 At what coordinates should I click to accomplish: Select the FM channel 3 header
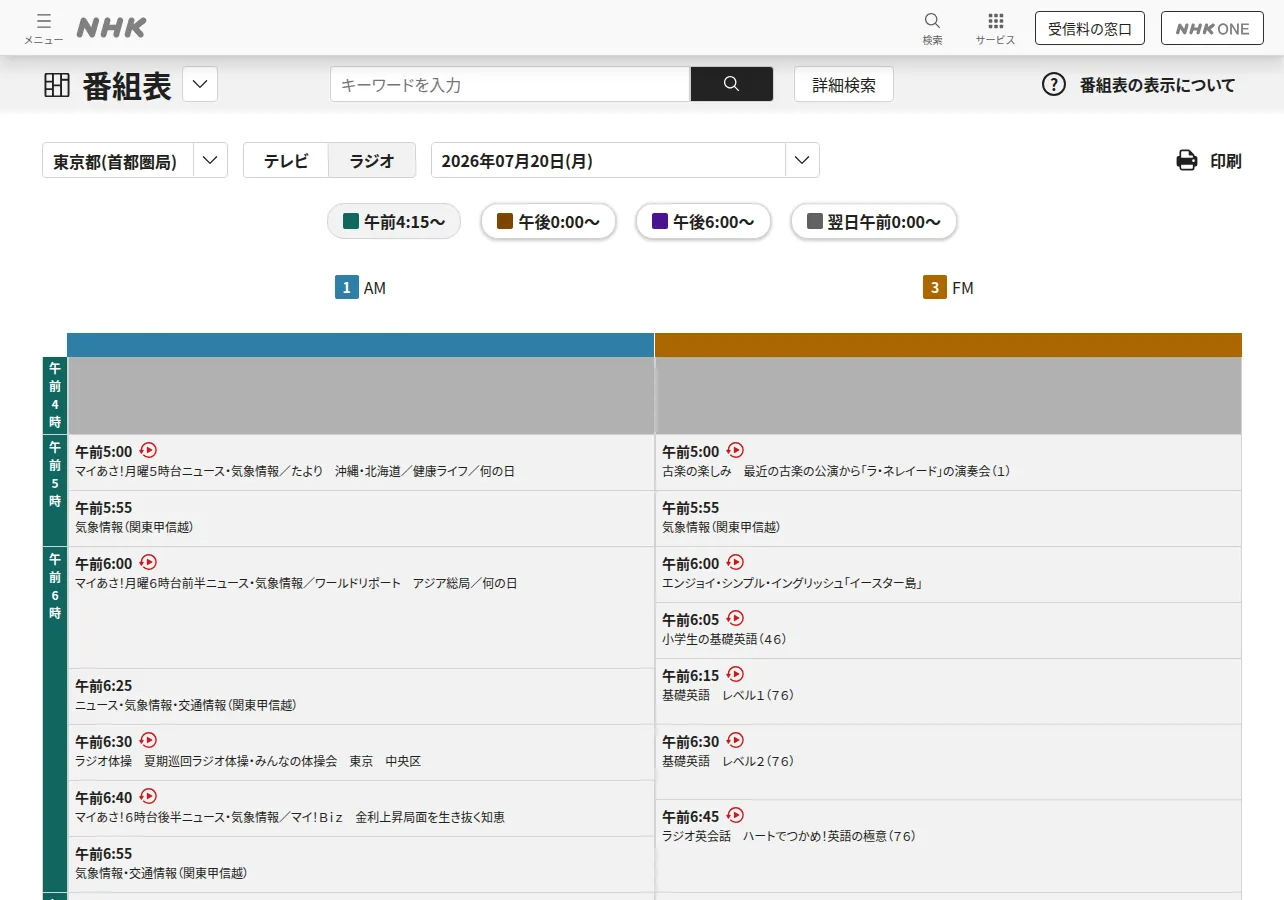click(x=948, y=288)
